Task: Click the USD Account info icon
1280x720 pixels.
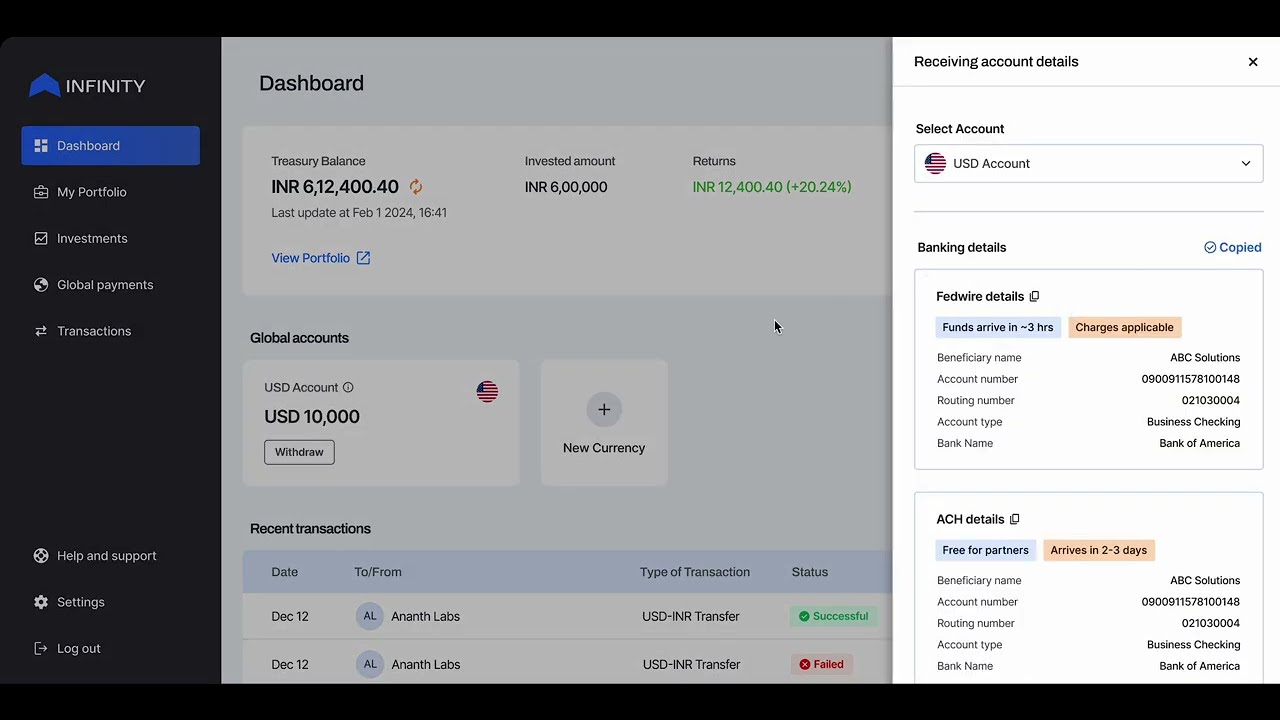Action: [x=348, y=387]
